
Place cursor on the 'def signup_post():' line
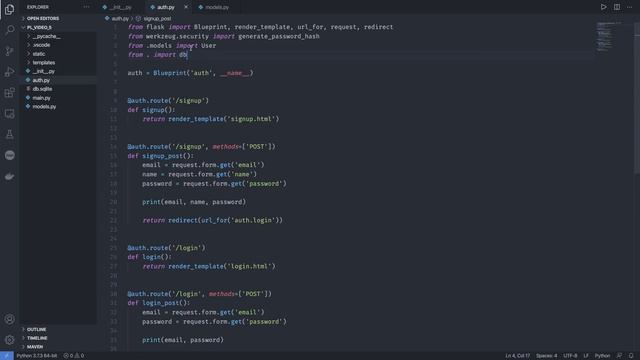(x=160, y=156)
